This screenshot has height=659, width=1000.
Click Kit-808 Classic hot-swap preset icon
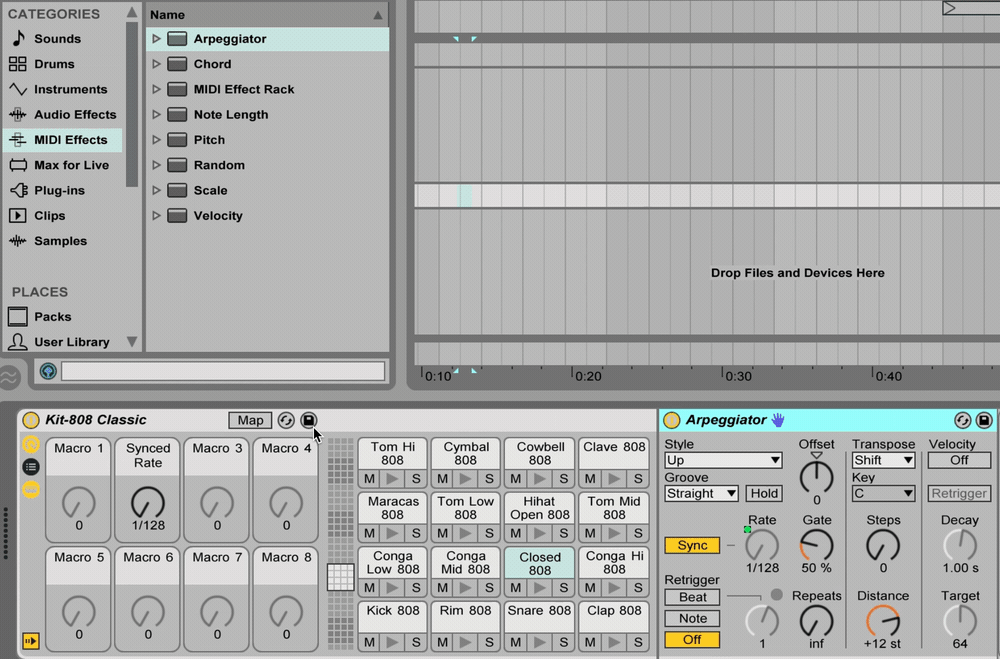(x=286, y=420)
